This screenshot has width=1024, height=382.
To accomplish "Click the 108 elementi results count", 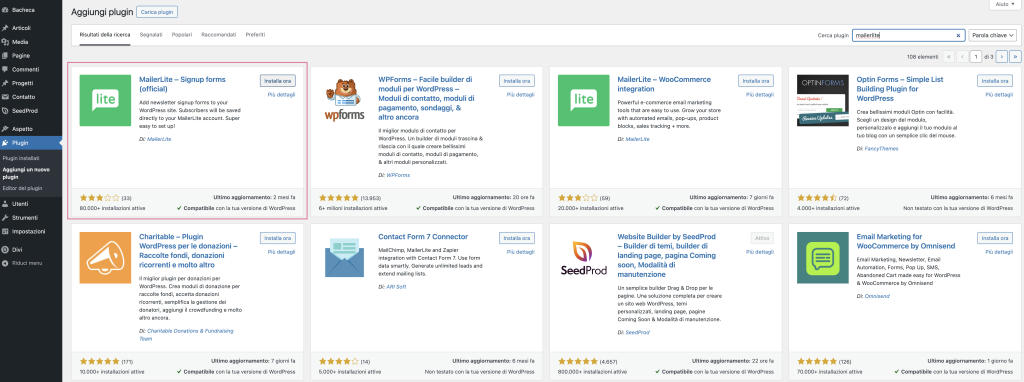I will (923, 57).
